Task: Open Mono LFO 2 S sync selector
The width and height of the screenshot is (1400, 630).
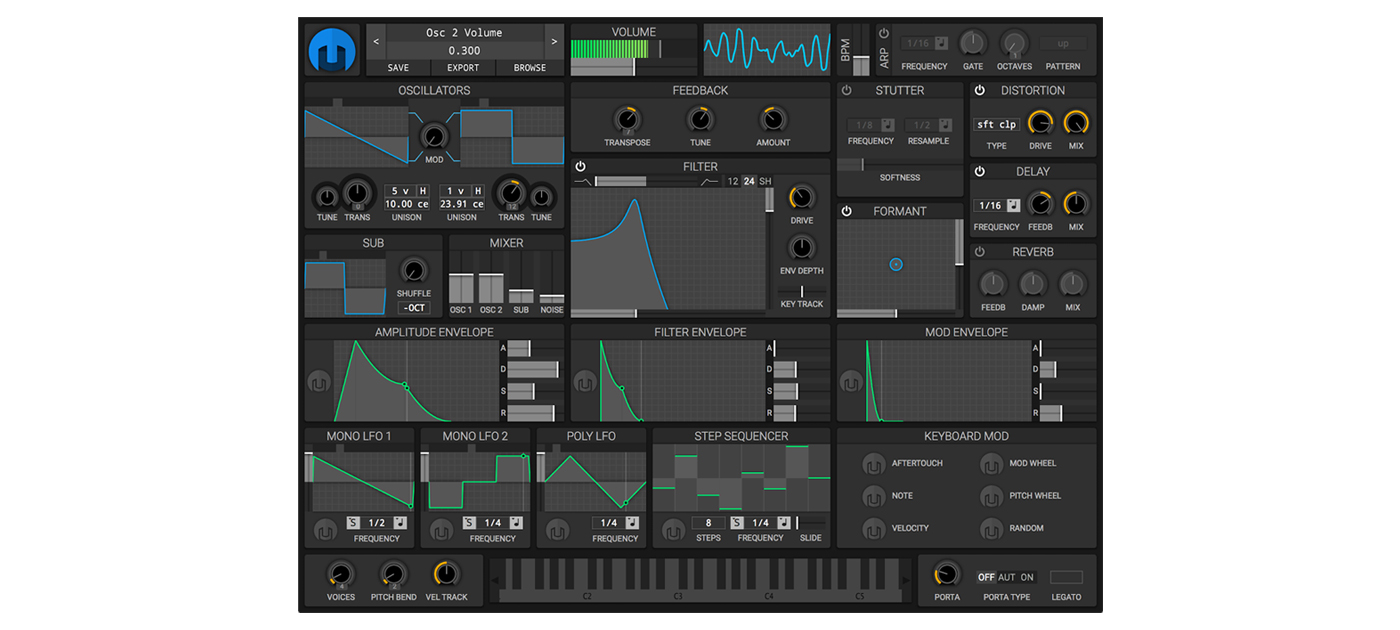Action: tap(469, 523)
